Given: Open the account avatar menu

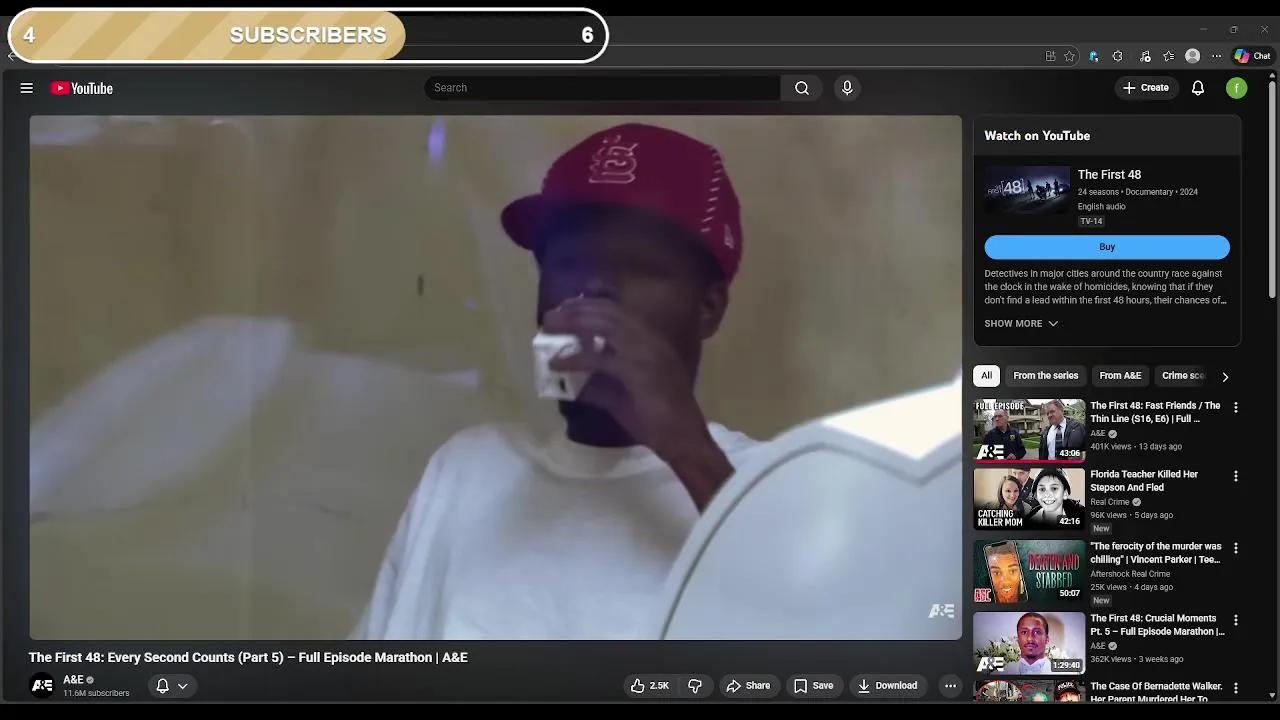Looking at the screenshot, I should coord(1237,88).
